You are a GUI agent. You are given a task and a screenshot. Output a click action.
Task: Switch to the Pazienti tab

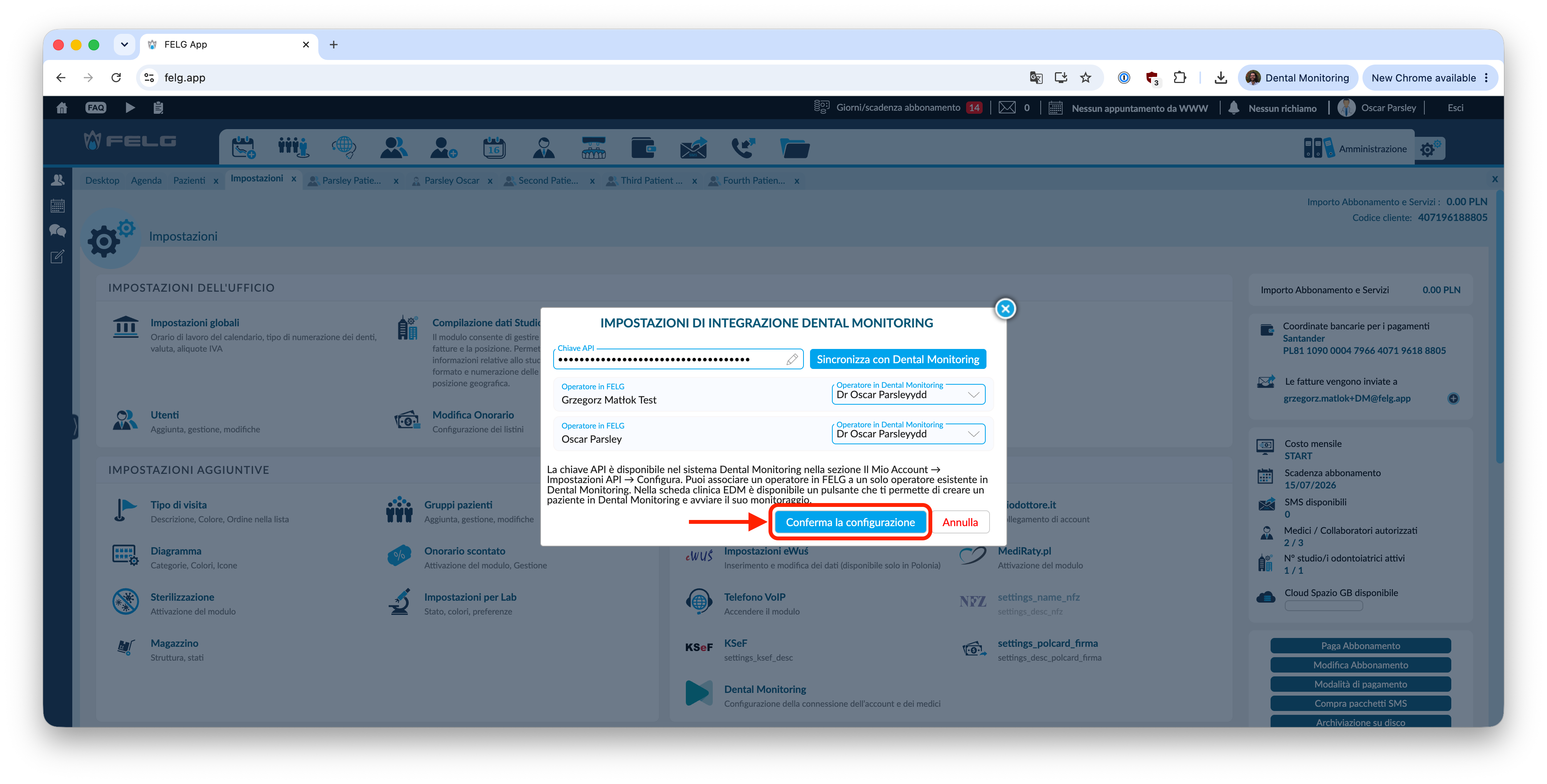tap(189, 180)
